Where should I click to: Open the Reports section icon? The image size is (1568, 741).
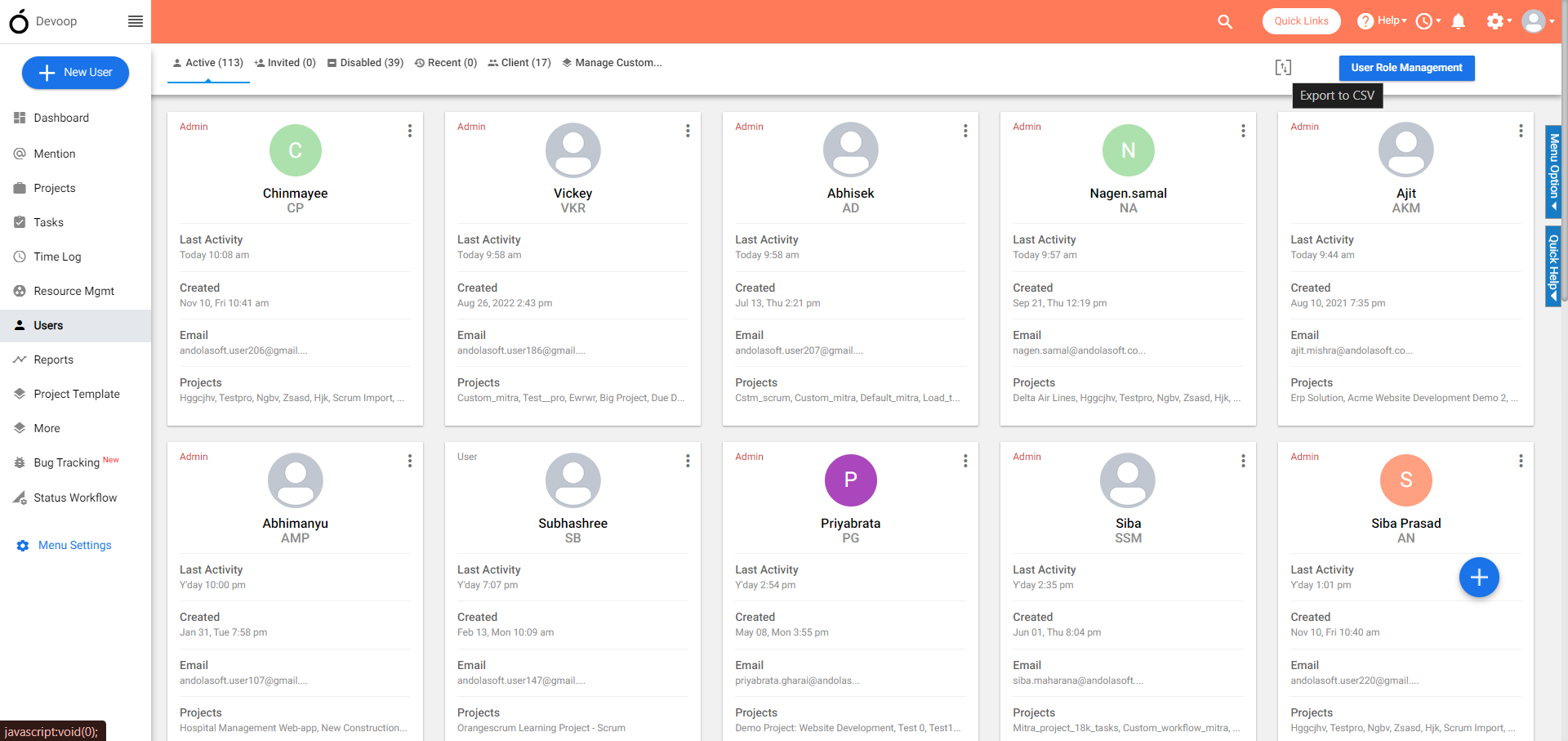tap(20, 359)
